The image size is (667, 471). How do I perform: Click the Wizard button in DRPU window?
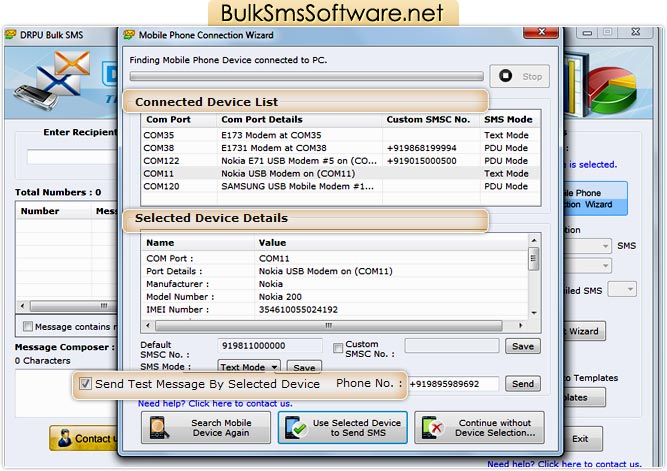click(x=584, y=331)
